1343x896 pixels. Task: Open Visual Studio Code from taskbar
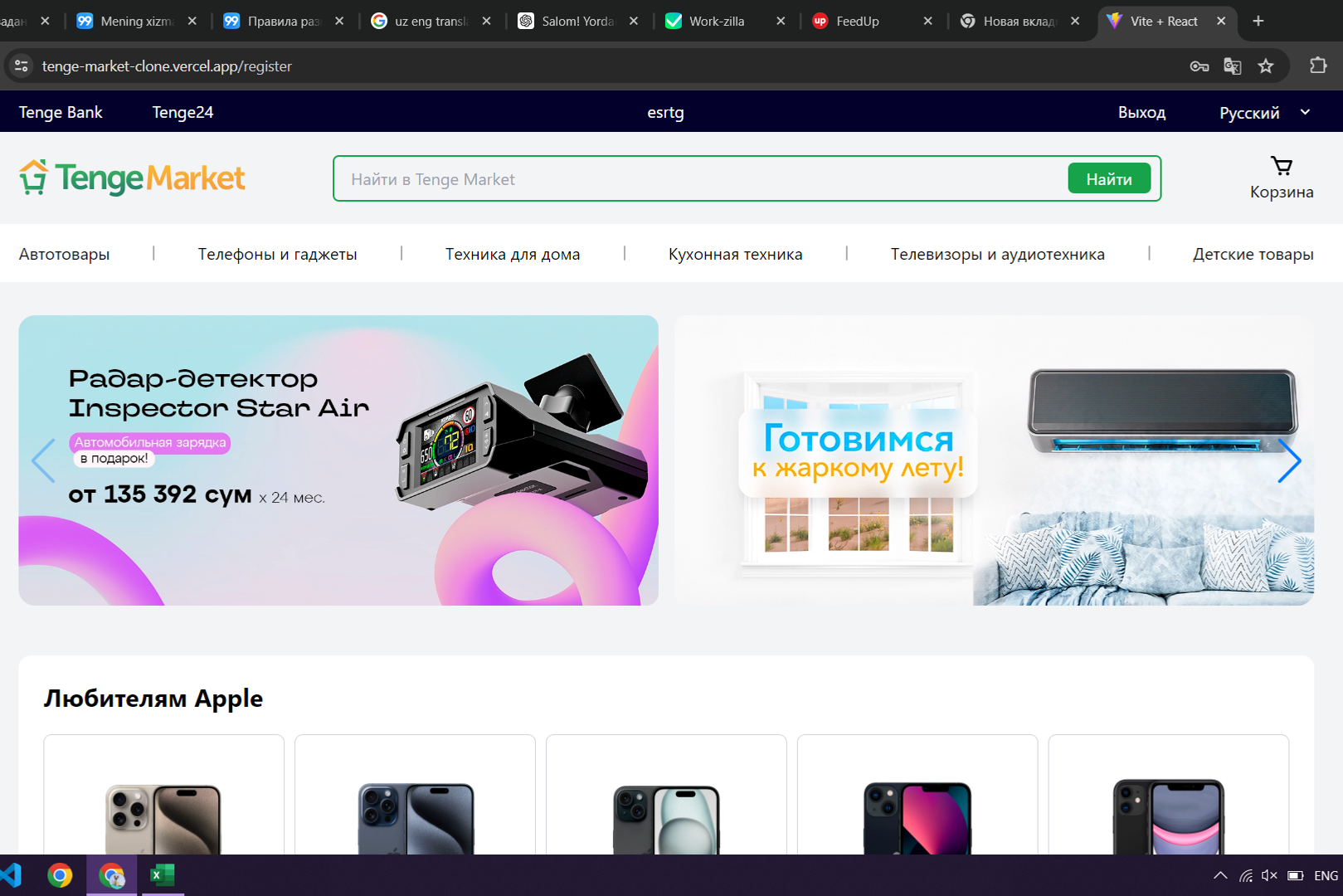10,875
